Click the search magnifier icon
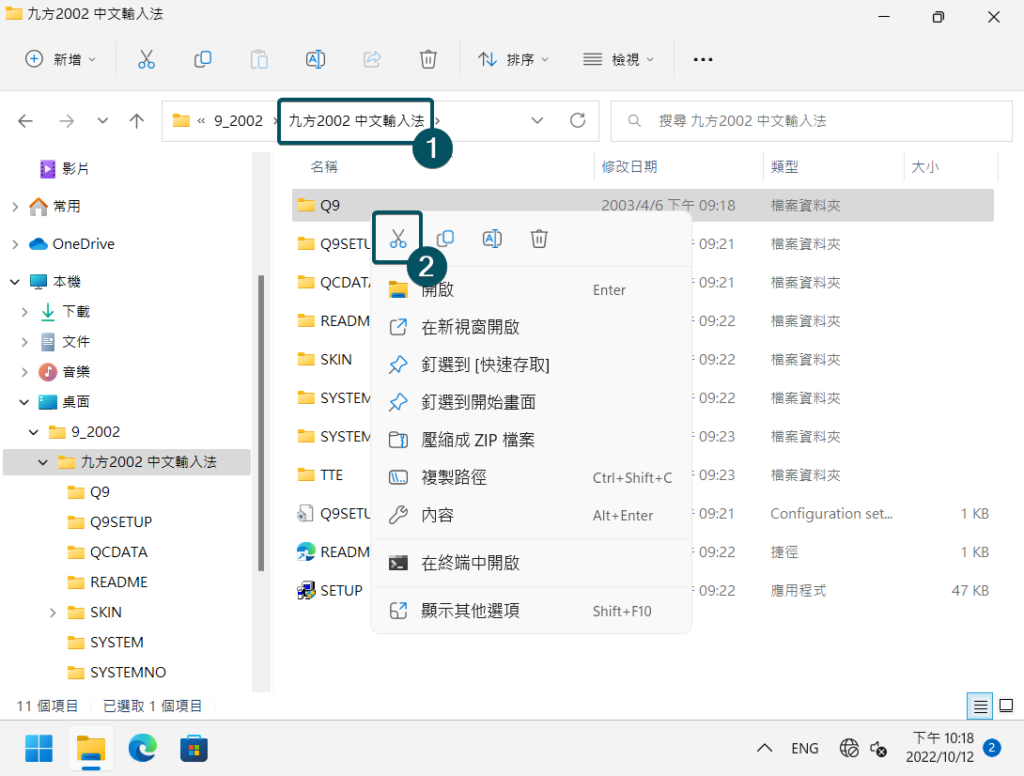Viewport: 1024px width, 776px height. tap(634, 121)
